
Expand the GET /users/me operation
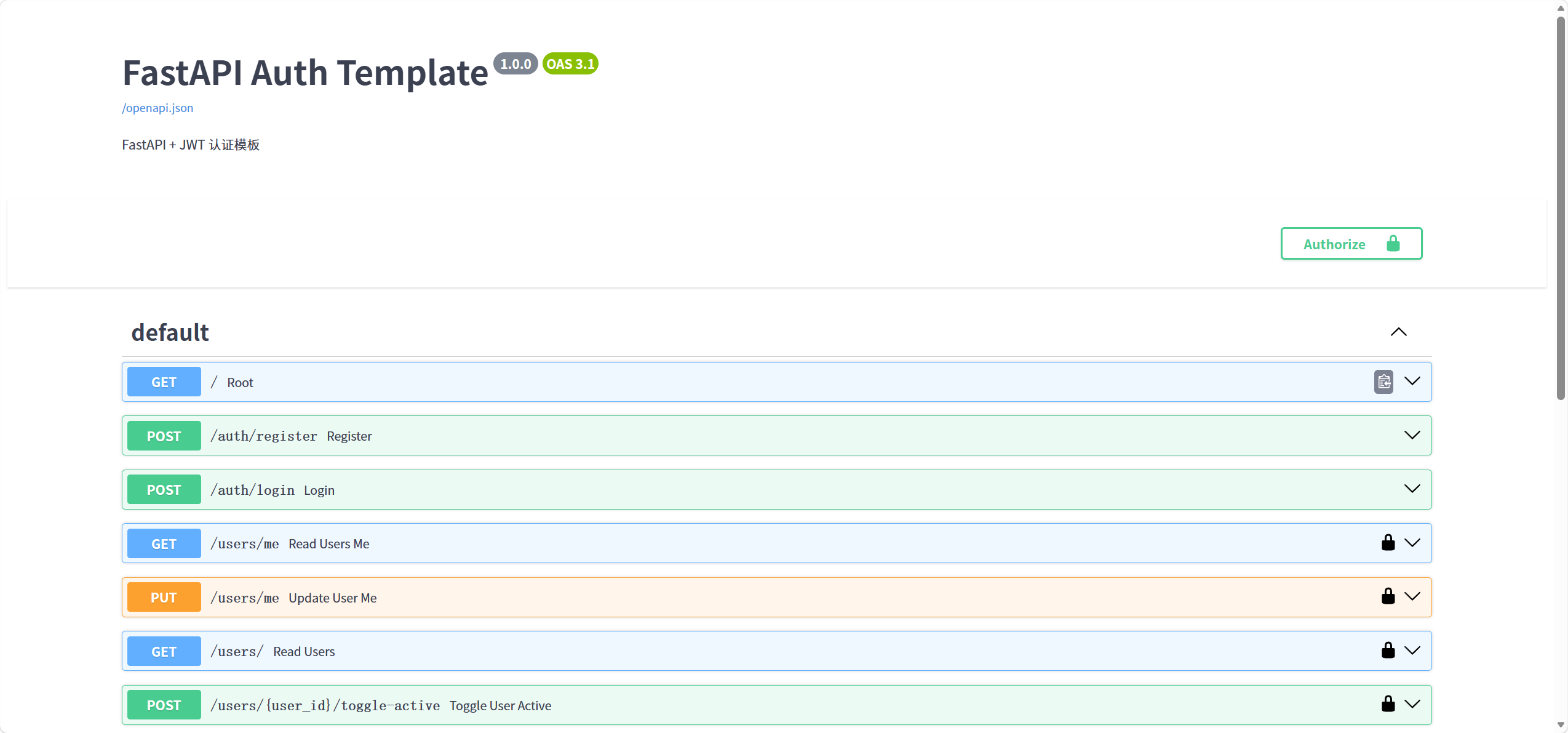coord(1412,543)
